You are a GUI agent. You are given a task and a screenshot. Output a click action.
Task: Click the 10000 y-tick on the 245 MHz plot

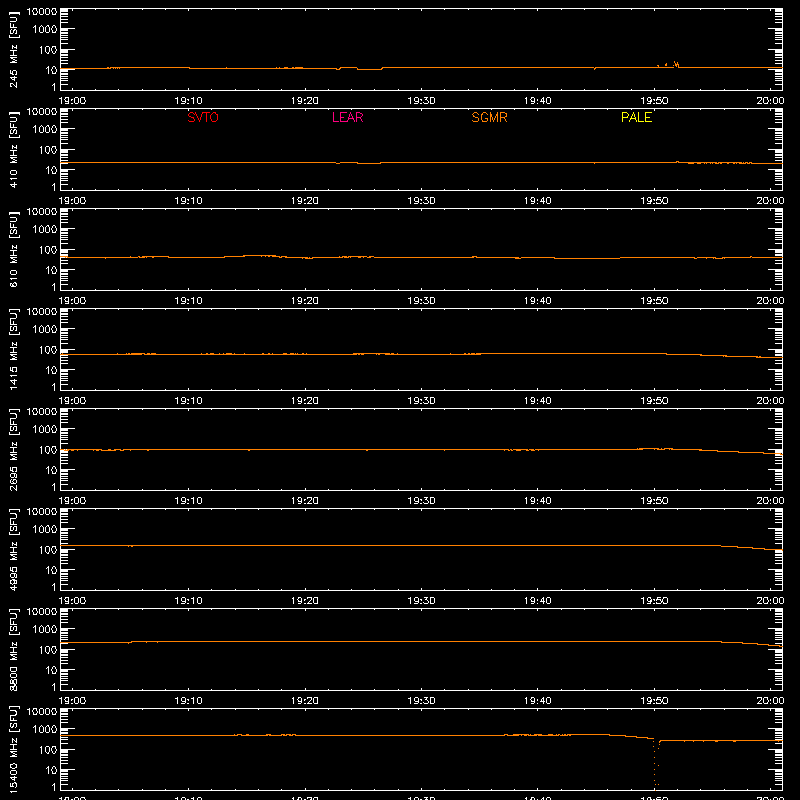(x=42, y=12)
